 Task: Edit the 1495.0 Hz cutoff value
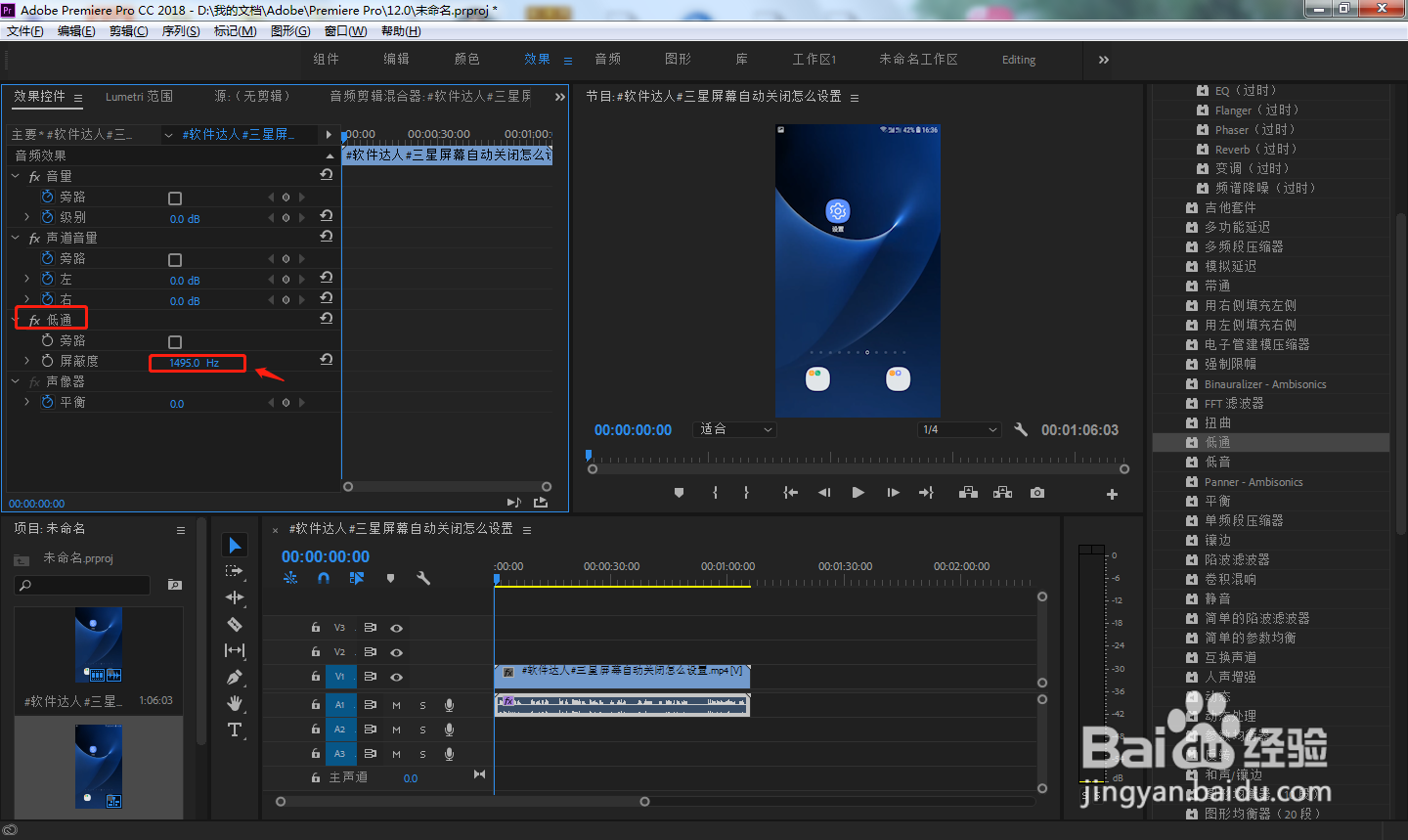coord(194,363)
